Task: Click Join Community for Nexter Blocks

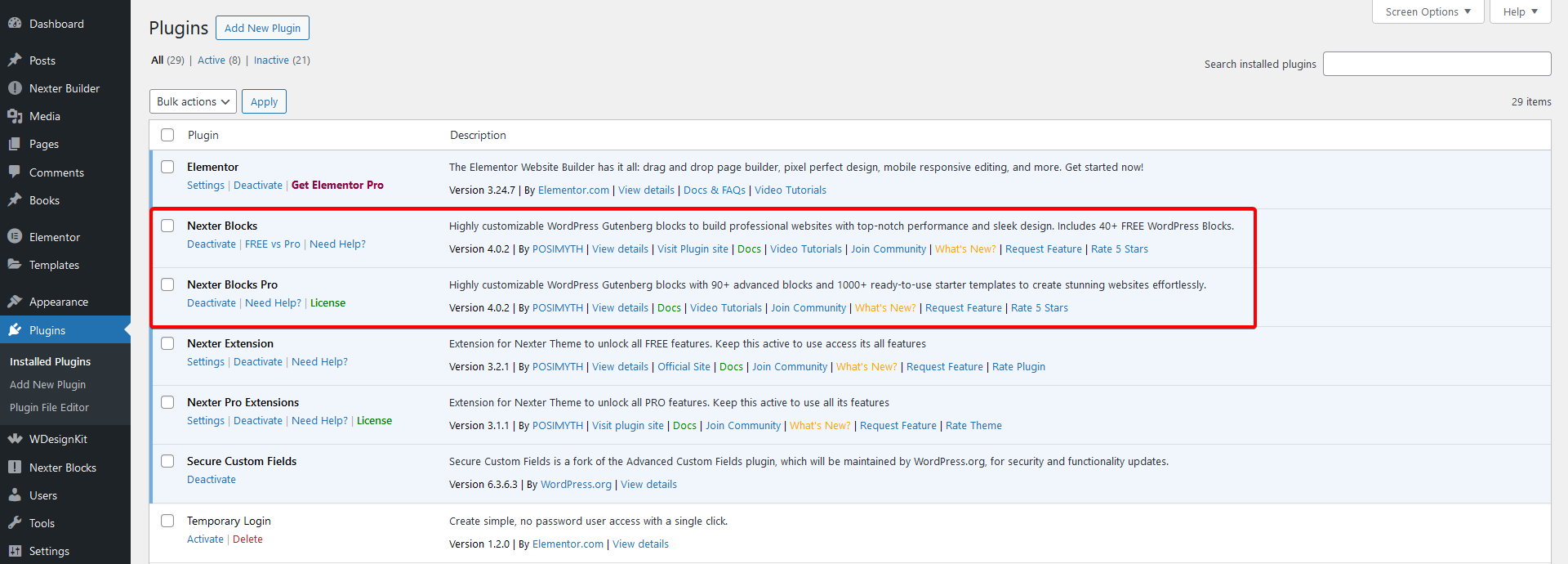Action: [889, 249]
